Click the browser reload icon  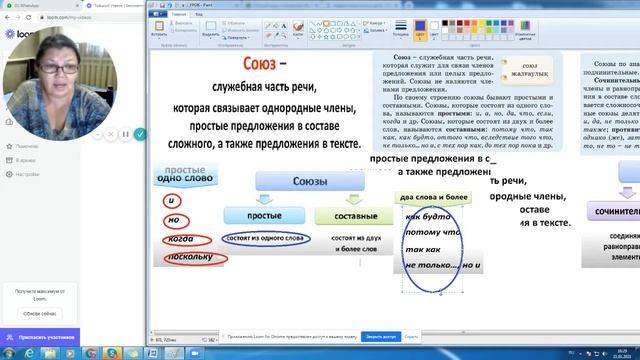tap(29, 18)
